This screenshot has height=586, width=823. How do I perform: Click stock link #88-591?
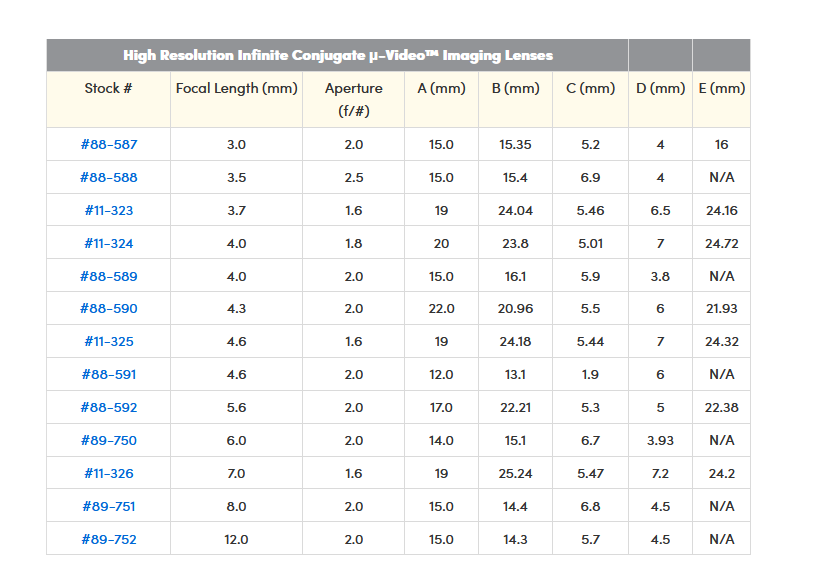coord(109,375)
